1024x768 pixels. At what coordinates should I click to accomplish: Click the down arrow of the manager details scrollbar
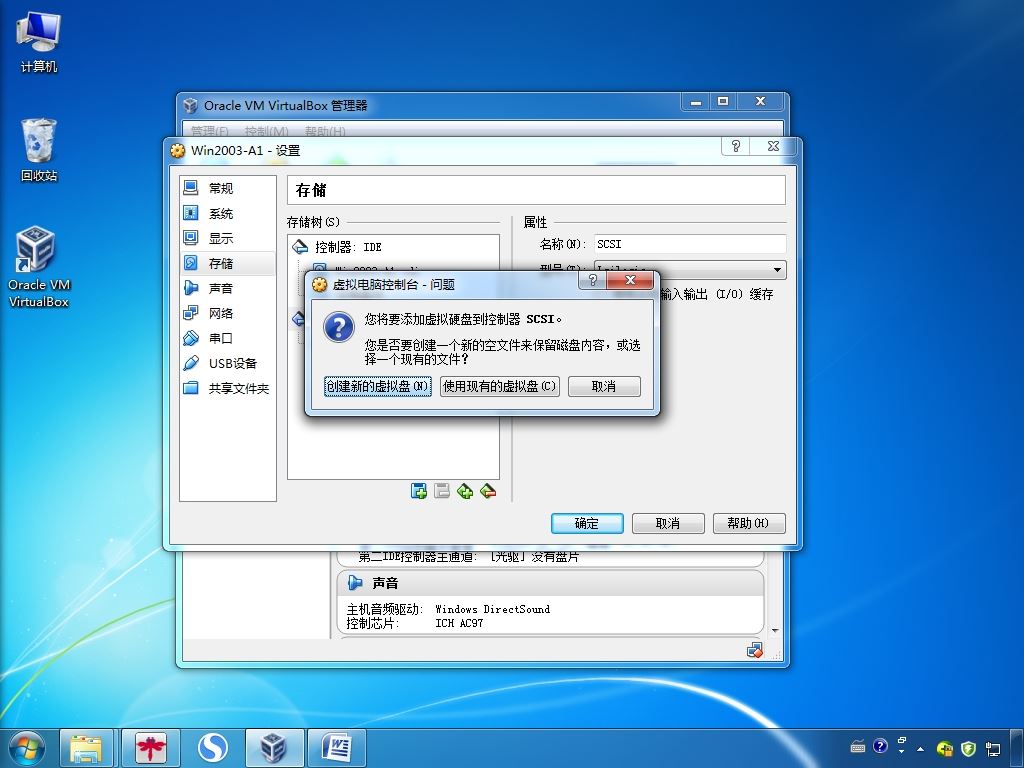775,631
